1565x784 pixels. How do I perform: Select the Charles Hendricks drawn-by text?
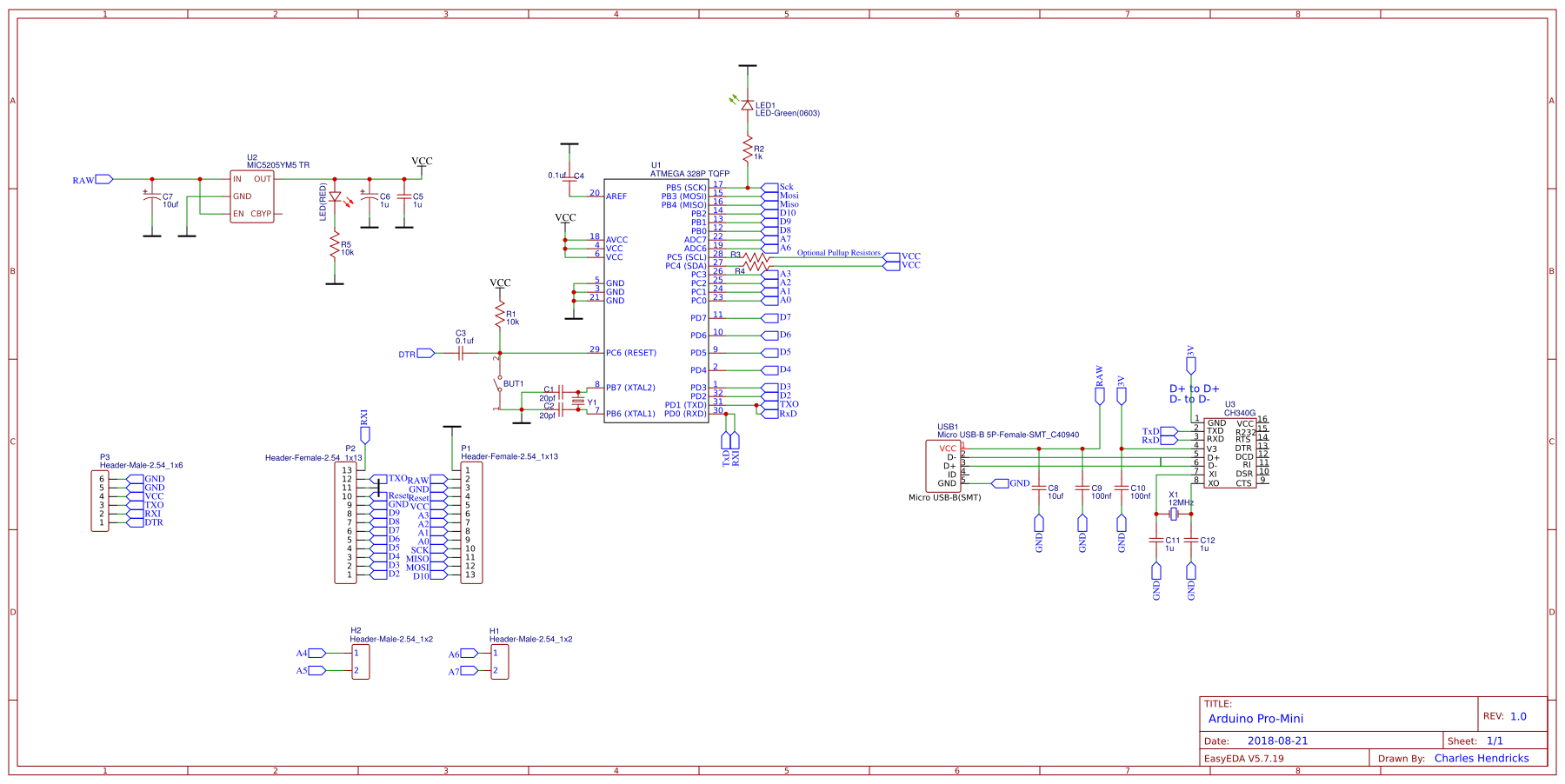coord(1484,757)
